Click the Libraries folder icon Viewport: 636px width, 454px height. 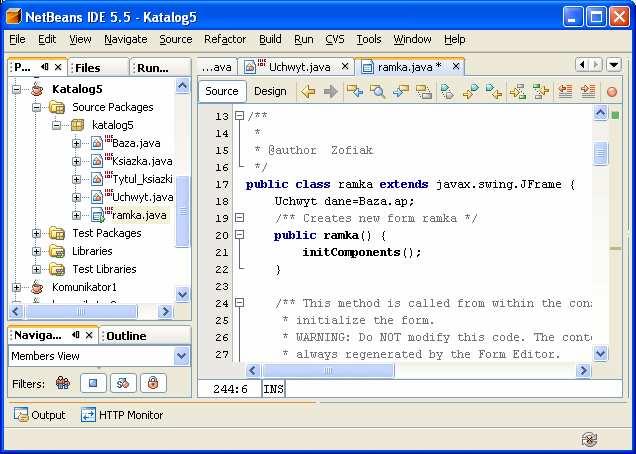tap(57, 251)
